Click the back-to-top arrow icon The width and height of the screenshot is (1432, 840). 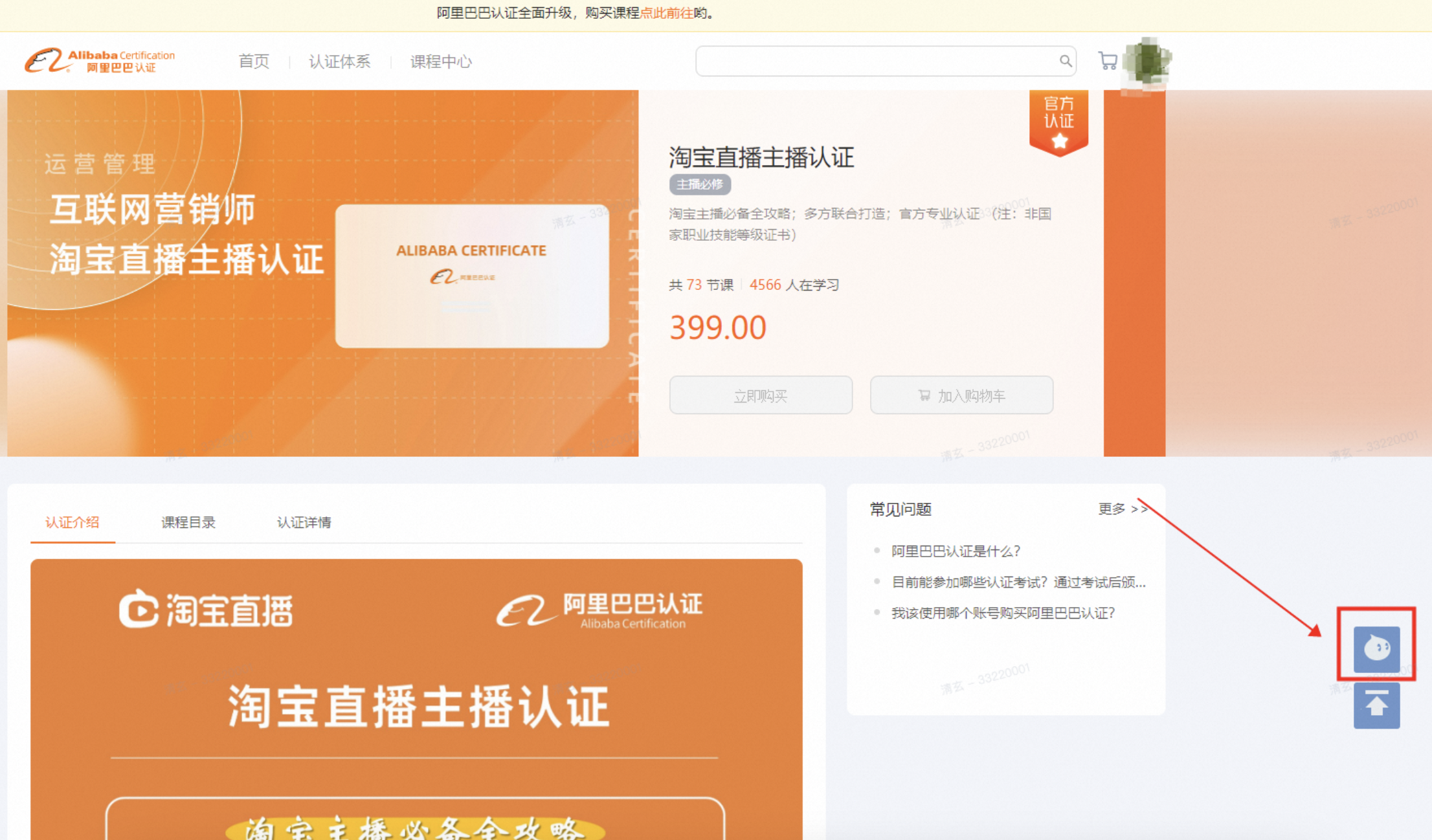(1376, 705)
